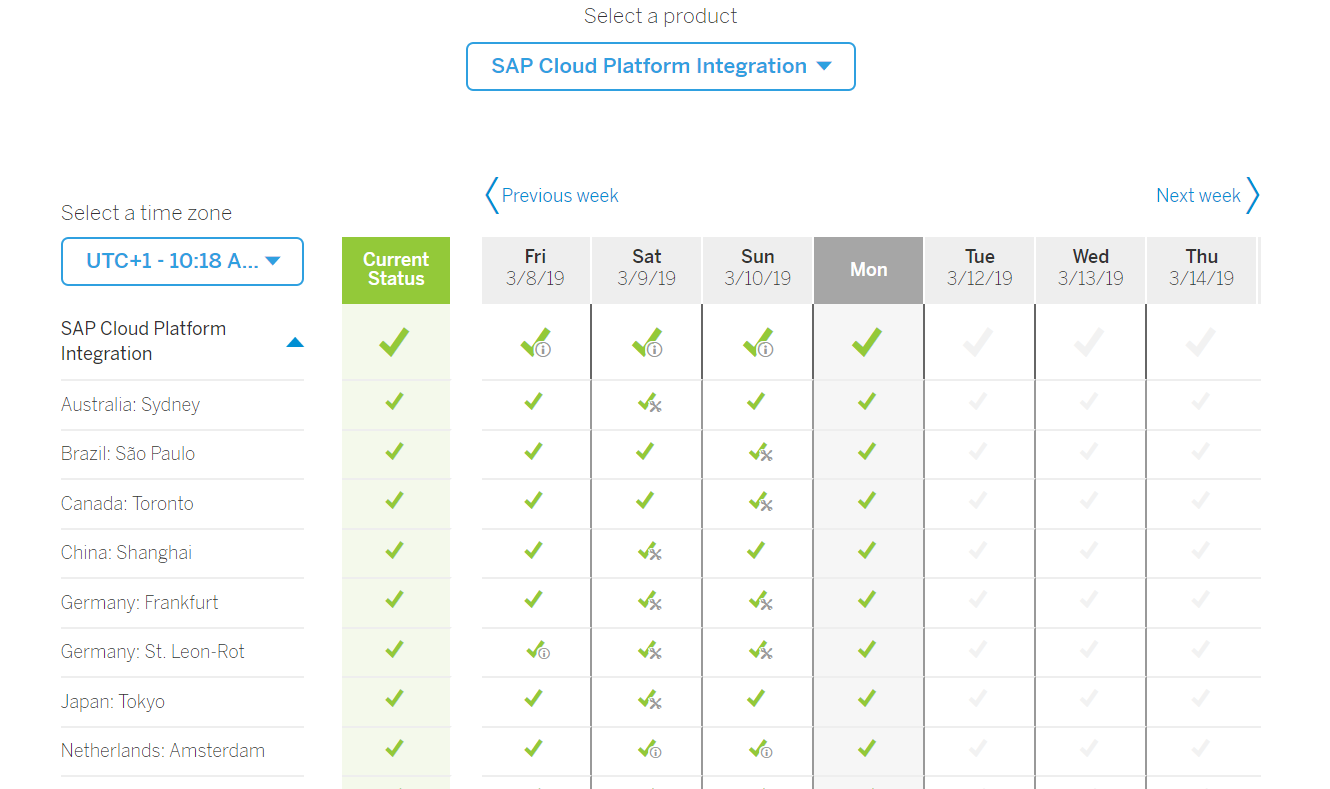Click Sunday maintenance icon for Brazil: São Paulo
This screenshot has width=1330, height=789.
click(x=761, y=452)
